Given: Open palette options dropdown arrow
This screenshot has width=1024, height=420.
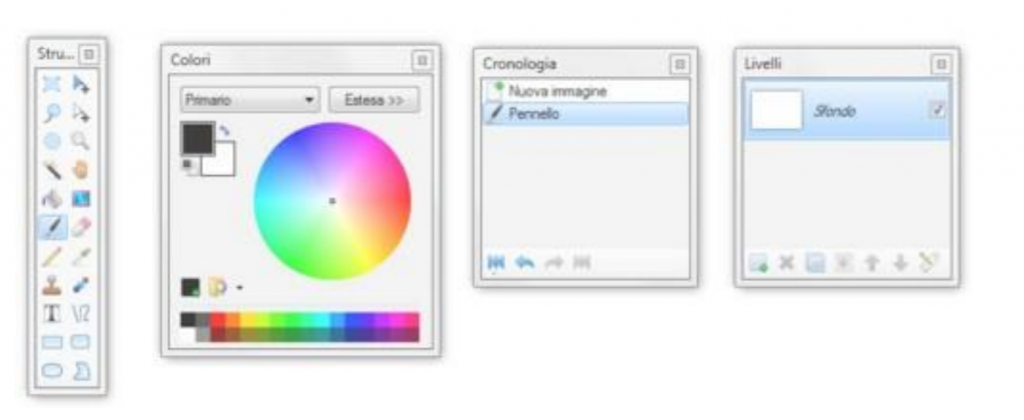Looking at the screenshot, I should coord(240,287).
